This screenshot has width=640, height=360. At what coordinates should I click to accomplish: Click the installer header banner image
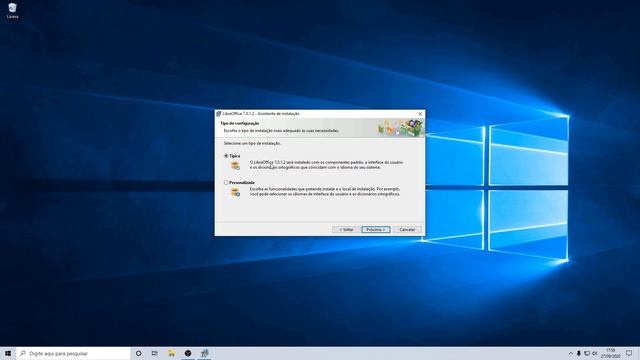pos(400,128)
